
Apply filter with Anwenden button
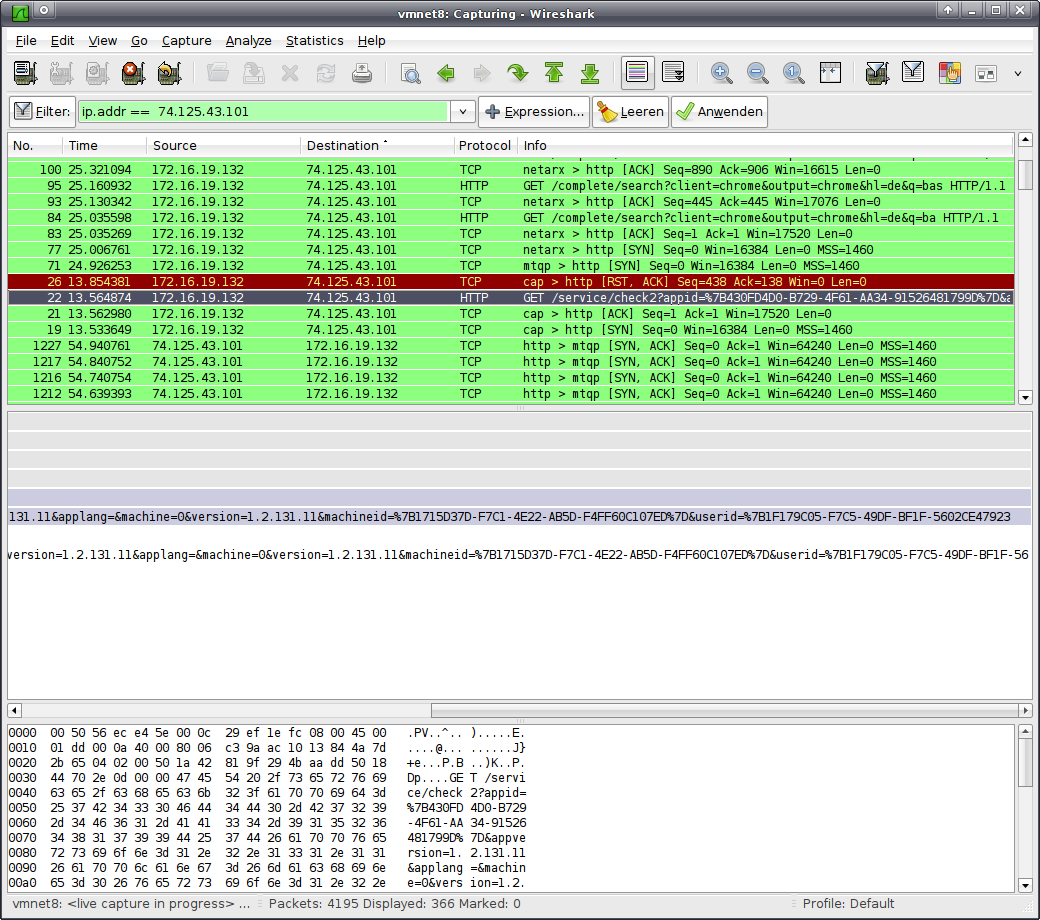tap(720, 111)
